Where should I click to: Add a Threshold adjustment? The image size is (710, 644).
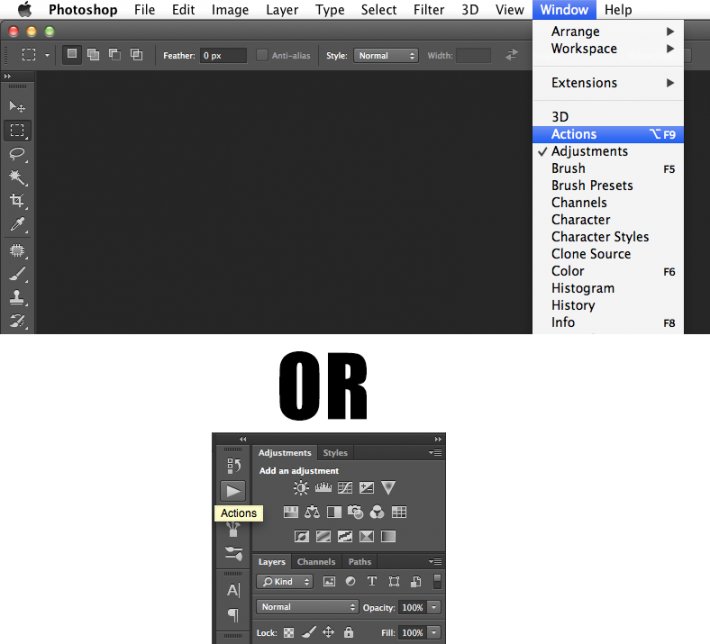(345, 537)
